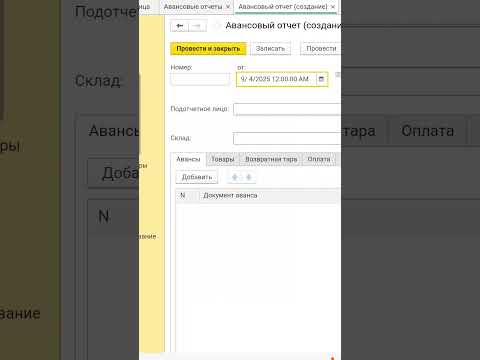Click the Записать button
Image resolution: width=480 pixels, height=360 pixels.
pyautogui.click(x=270, y=49)
